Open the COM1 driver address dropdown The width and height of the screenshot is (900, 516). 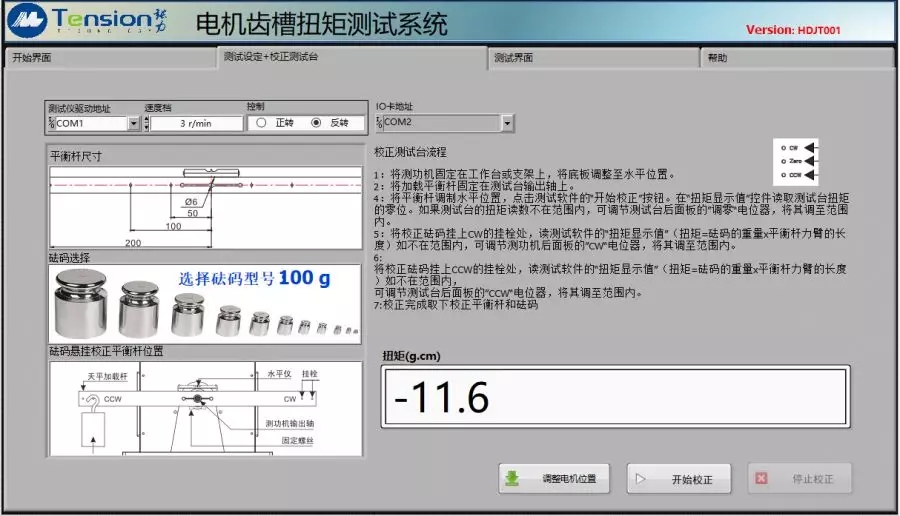134,124
